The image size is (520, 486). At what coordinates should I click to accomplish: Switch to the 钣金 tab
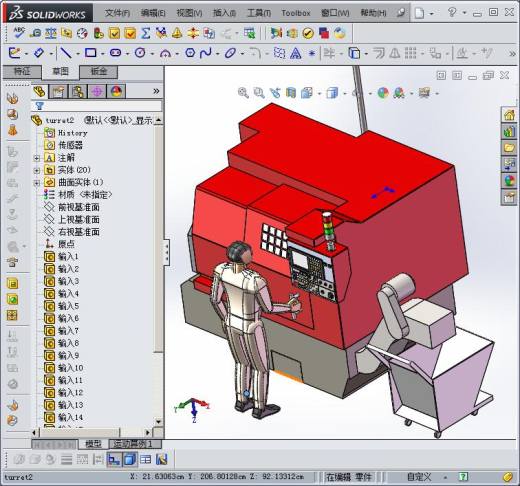[99, 71]
